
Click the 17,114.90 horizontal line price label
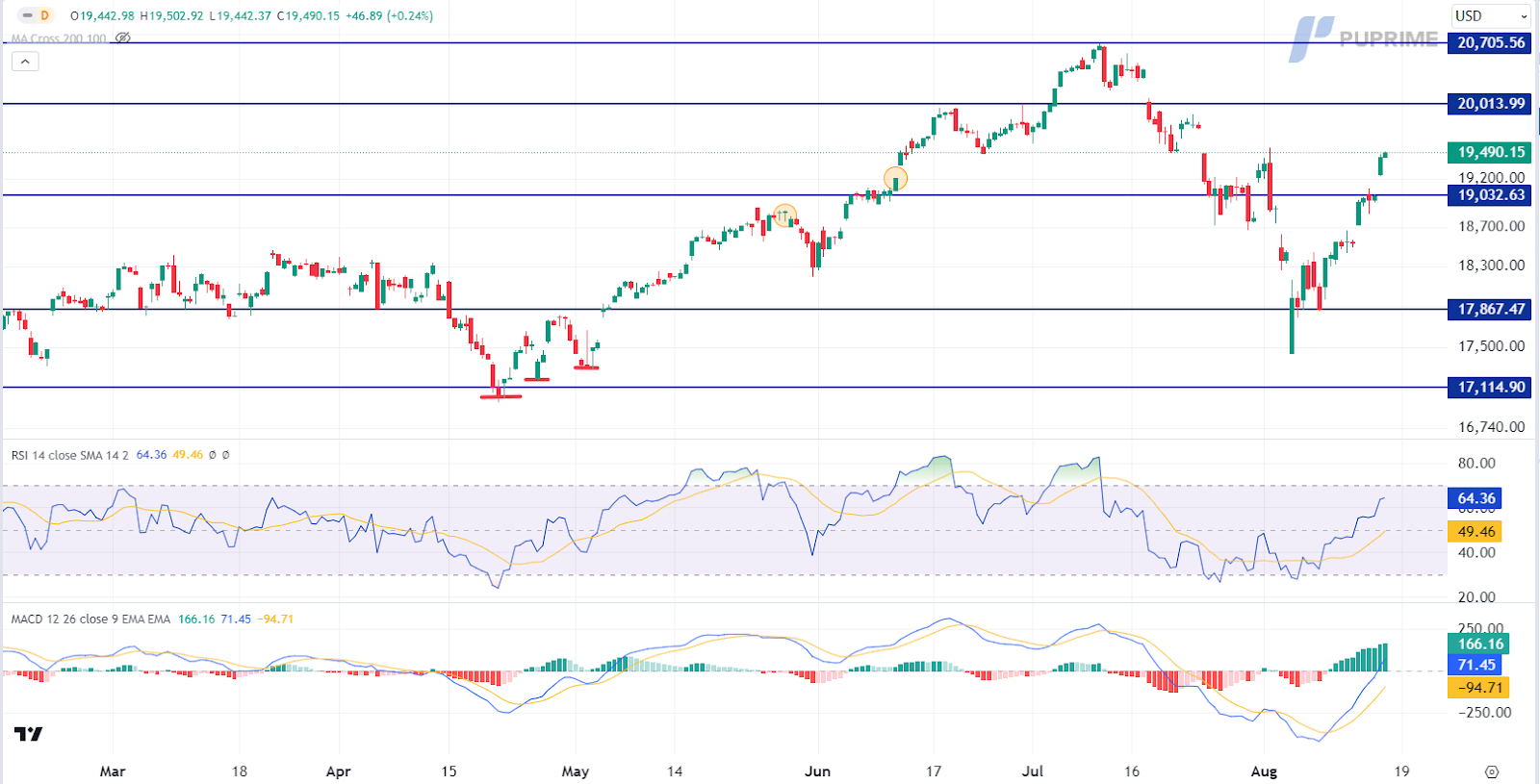(1490, 387)
